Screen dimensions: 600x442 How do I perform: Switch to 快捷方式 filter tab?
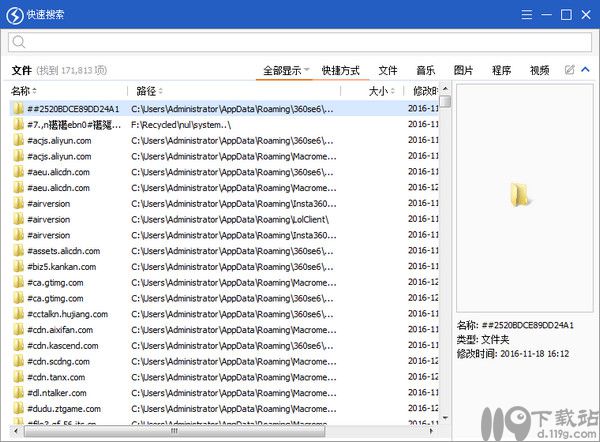[341, 70]
